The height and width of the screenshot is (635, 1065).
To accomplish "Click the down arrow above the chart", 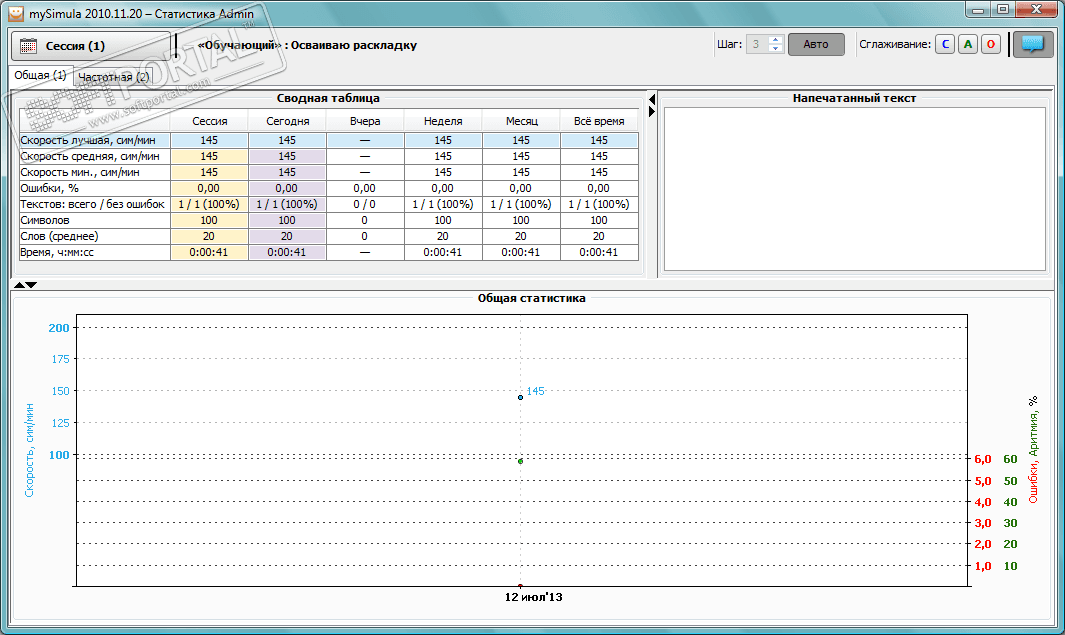I will point(31,285).
